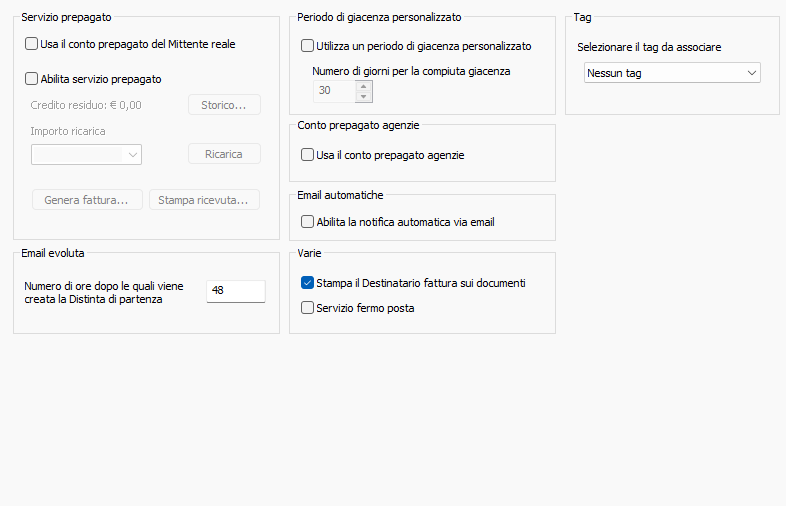Enable 'Usa il conto prepagato del Mittente reale'

32,44
